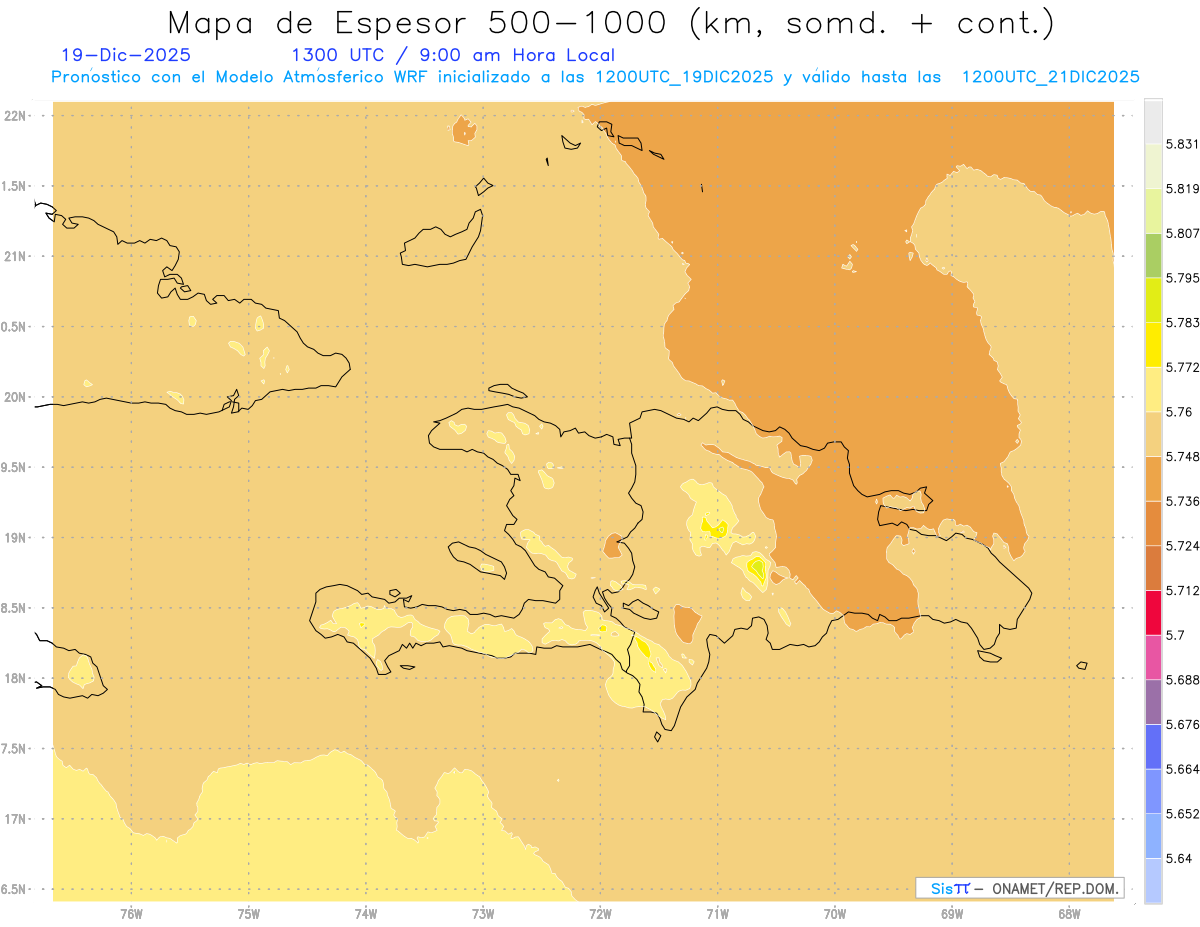
Task: Pick the red legend band below 5.712
Action: pos(1153,612)
